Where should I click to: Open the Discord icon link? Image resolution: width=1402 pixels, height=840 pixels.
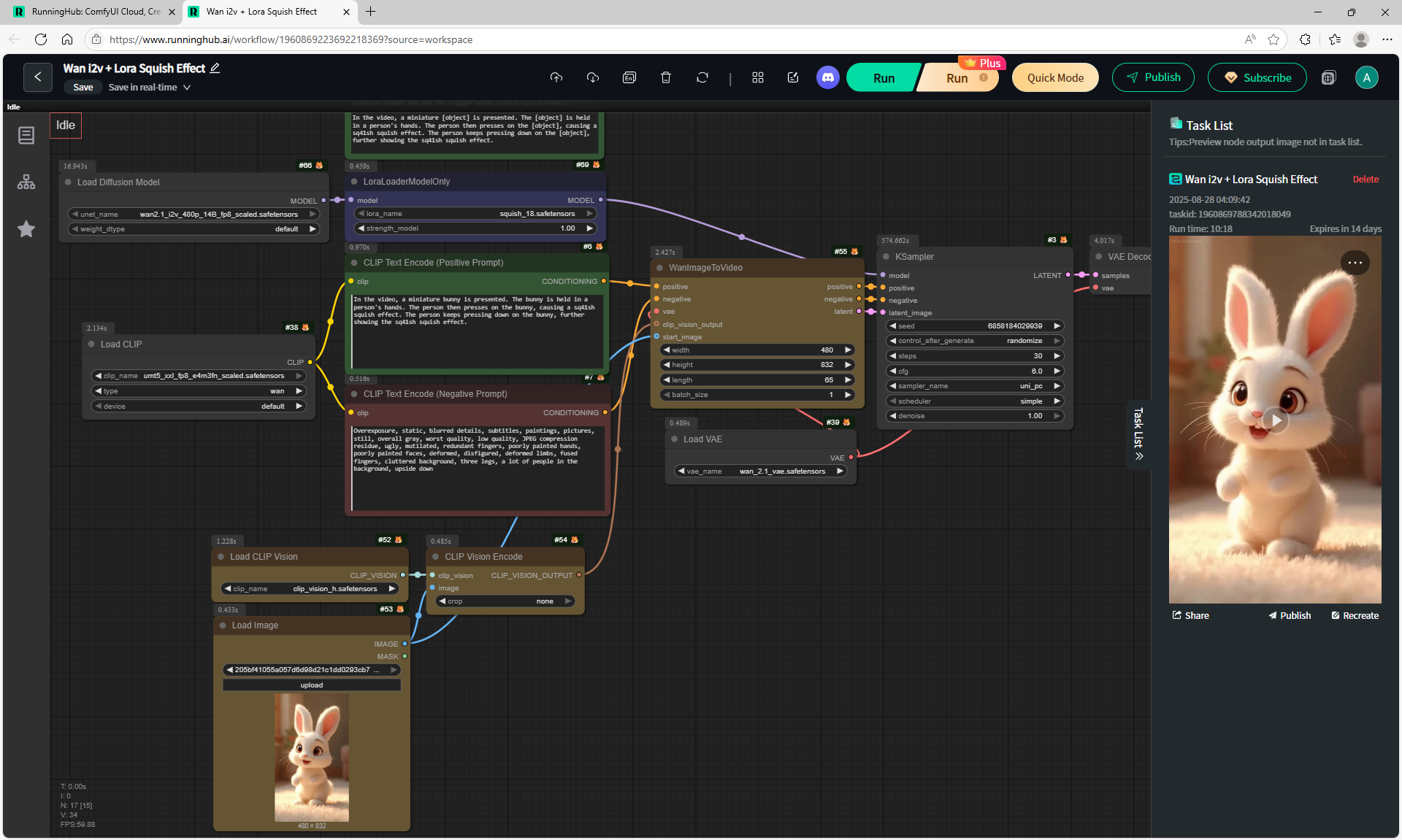click(x=827, y=77)
